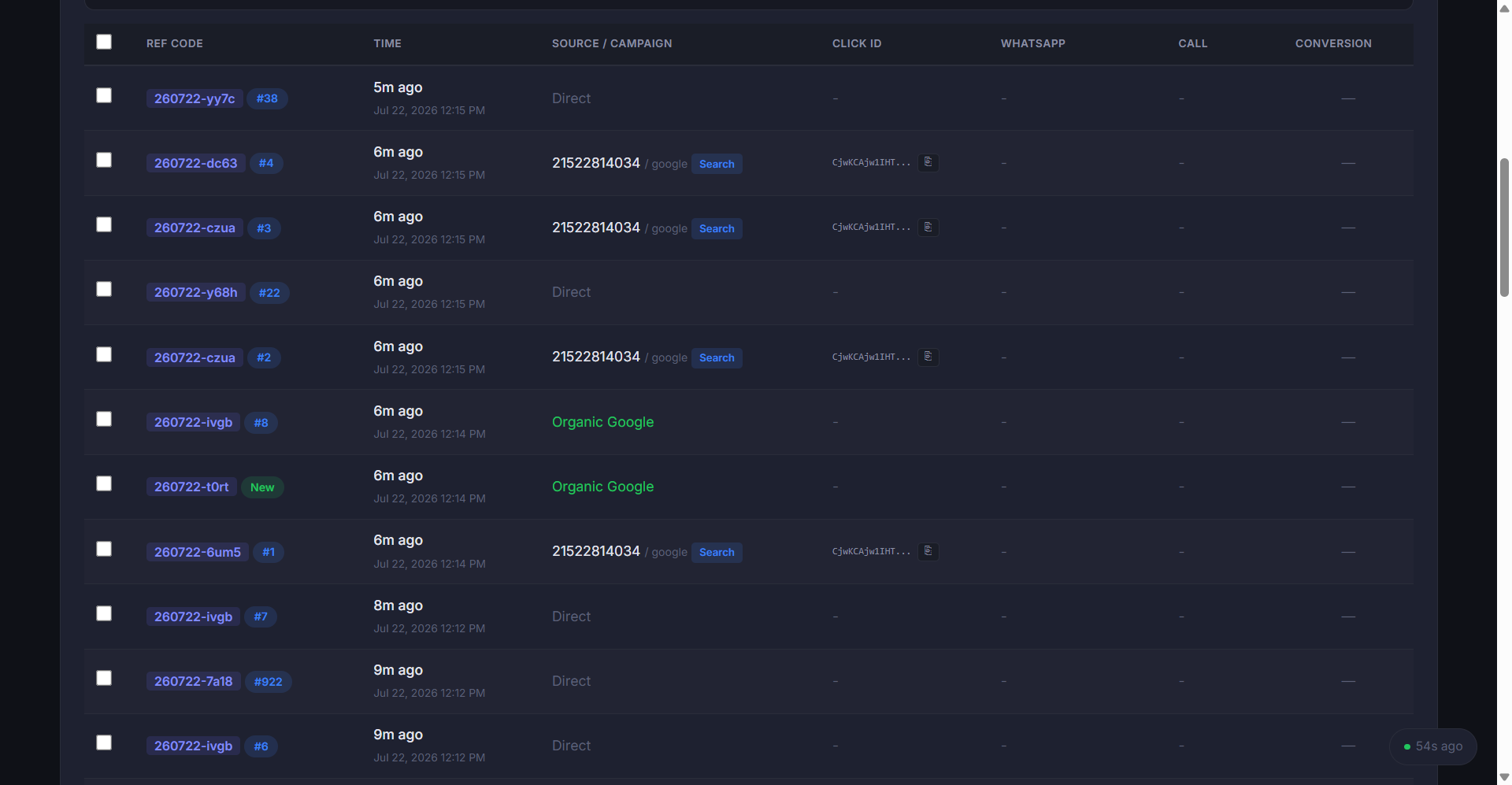This screenshot has width=1512, height=785.
Task: Open ref code 260722-y68h
Action: pyautogui.click(x=195, y=293)
